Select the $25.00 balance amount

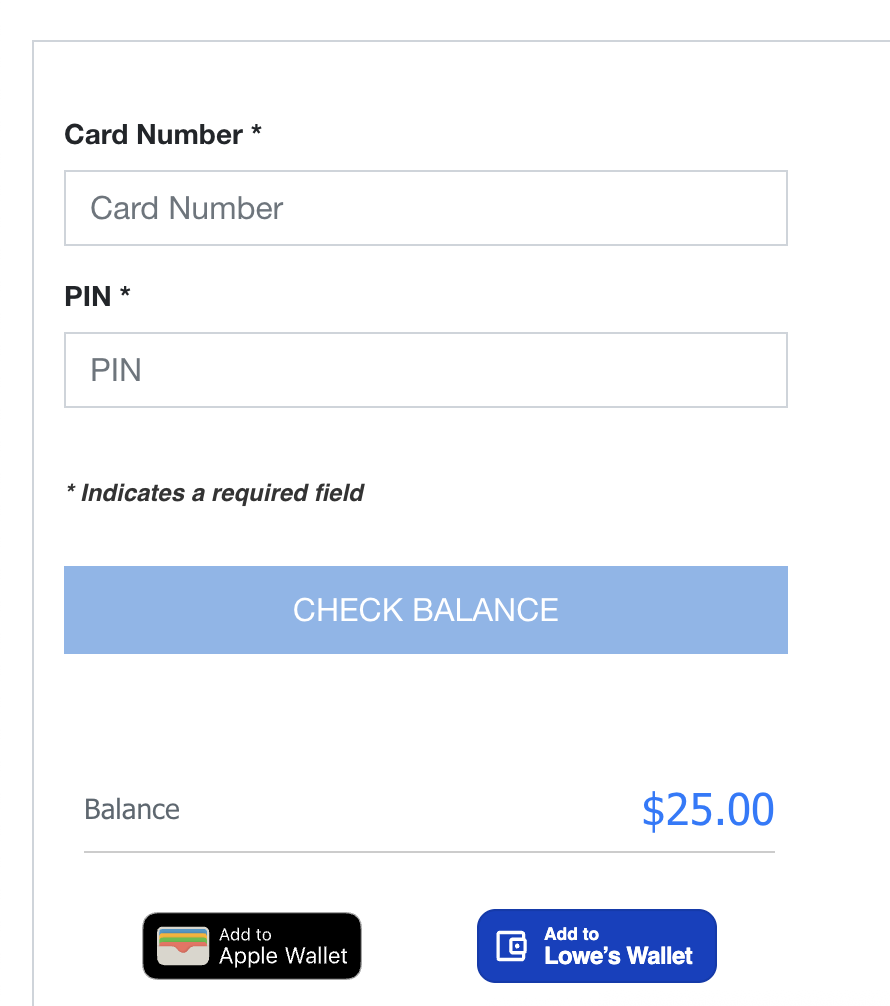[x=708, y=809]
